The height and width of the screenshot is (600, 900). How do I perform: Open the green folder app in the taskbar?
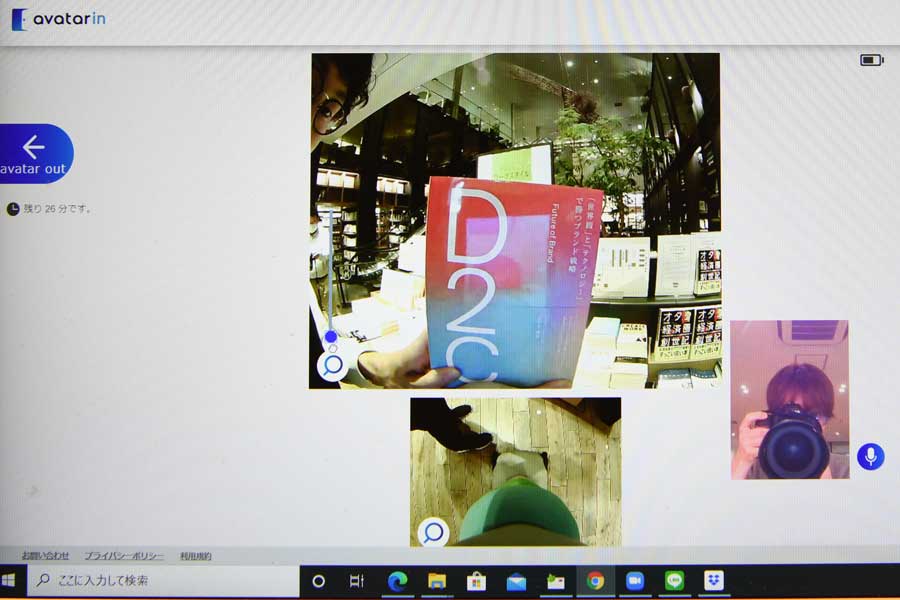[x=556, y=582]
